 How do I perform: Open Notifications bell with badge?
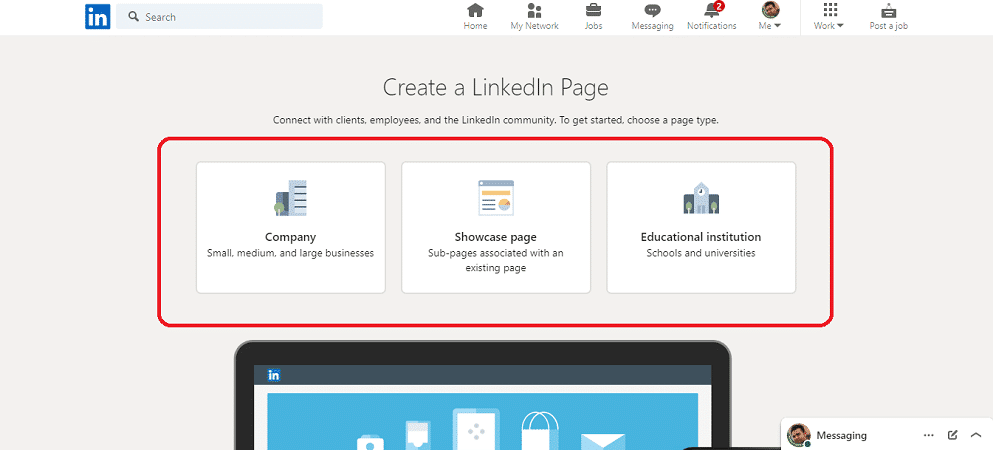coord(712,17)
